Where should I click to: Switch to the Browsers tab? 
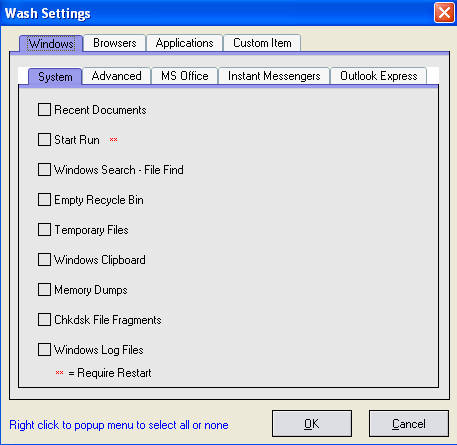(114, 43)
